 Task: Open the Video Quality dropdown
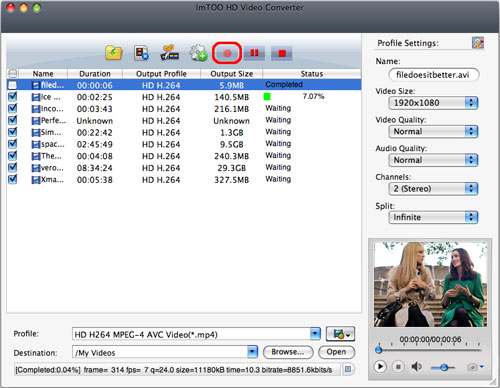(433, 131)
